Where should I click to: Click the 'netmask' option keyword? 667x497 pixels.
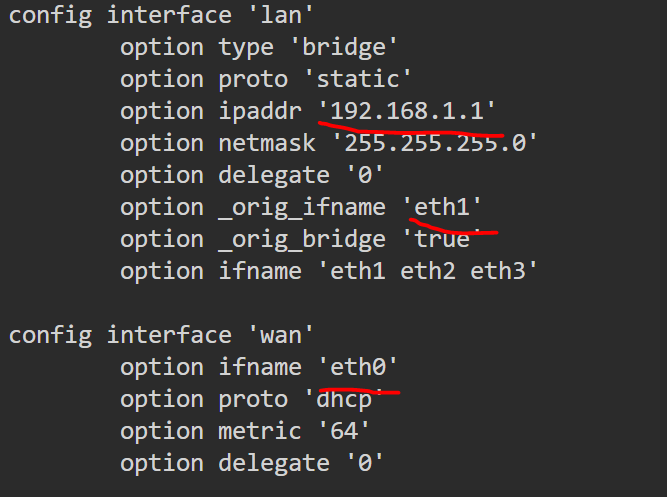(267, 143)
